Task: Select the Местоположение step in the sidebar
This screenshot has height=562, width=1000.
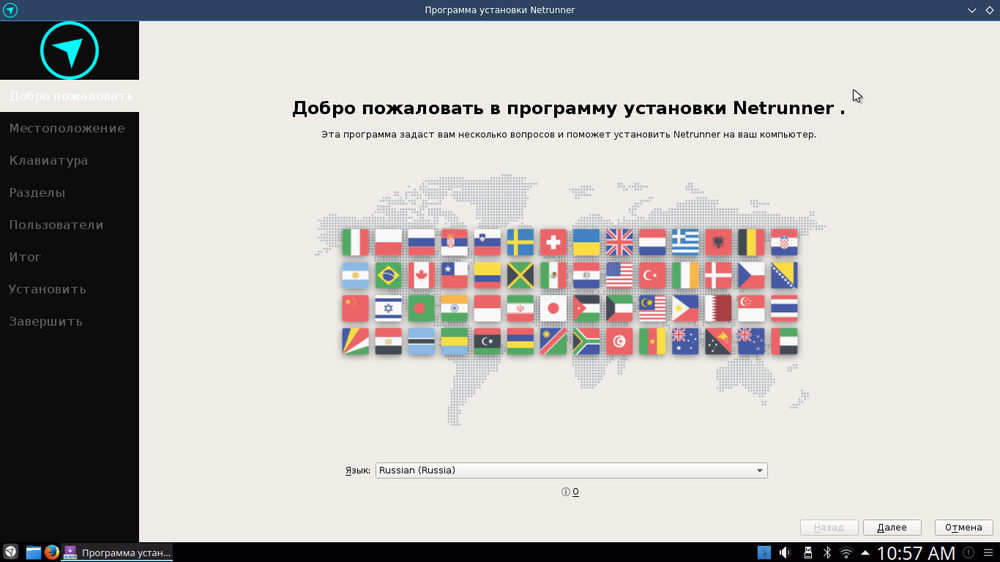Action: tap(70, 128)
